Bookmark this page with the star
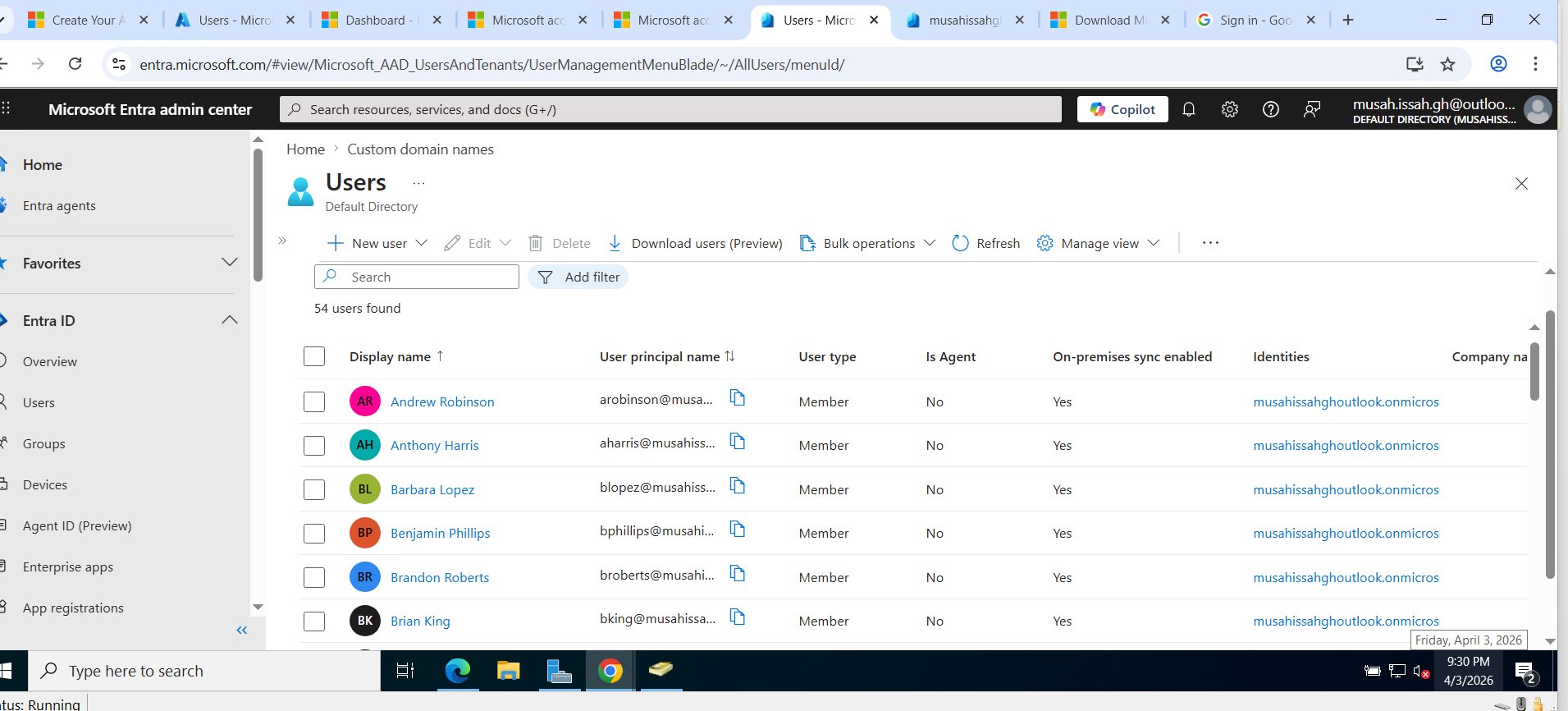1568x711 pixels. [x=1447, y=64]
